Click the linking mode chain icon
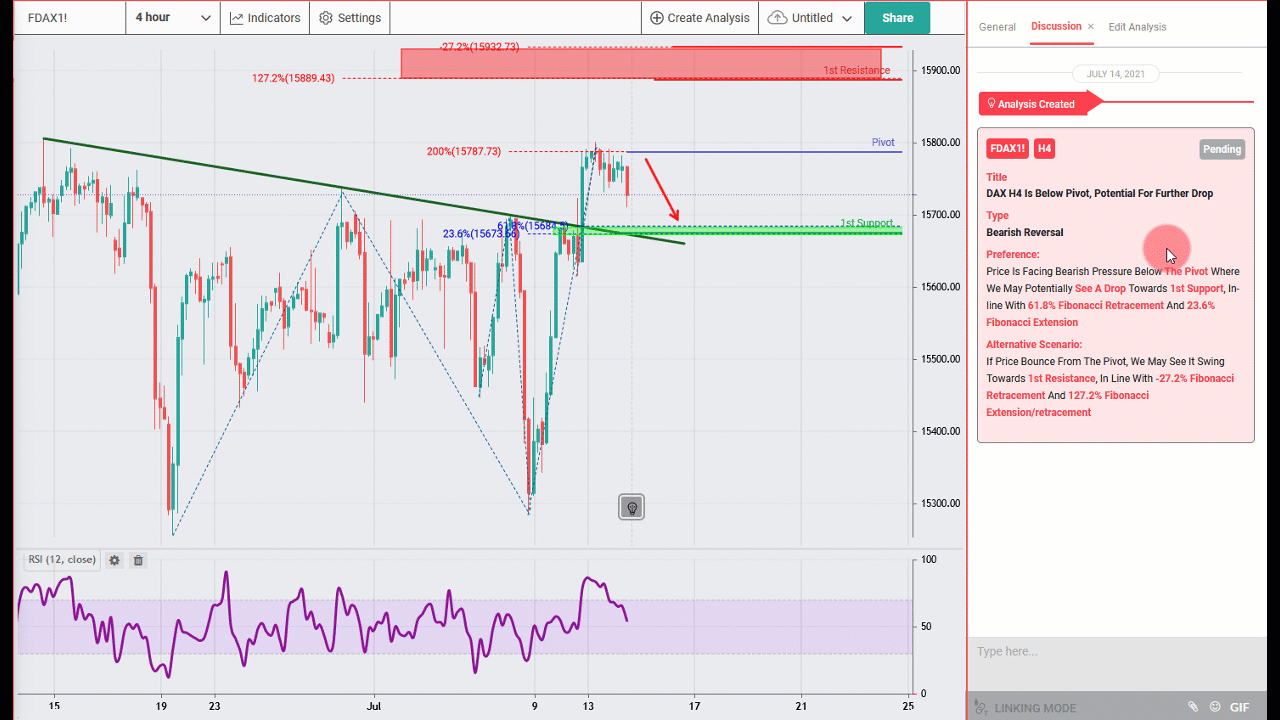The height and width of the screenshot is (720, 1280). coord(981,708)
